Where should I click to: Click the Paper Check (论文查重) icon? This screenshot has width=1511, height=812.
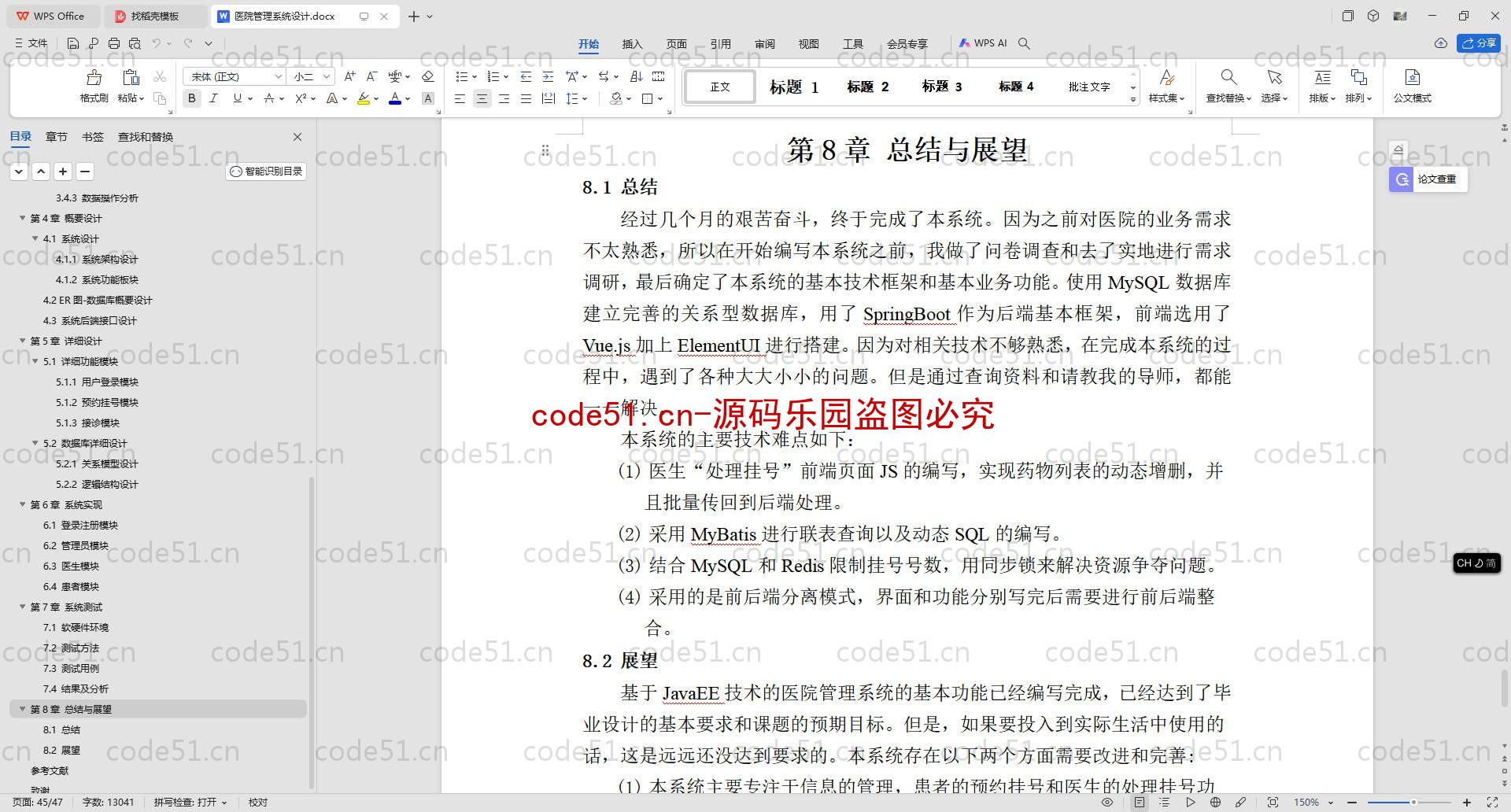click(x=1402, y=179)
